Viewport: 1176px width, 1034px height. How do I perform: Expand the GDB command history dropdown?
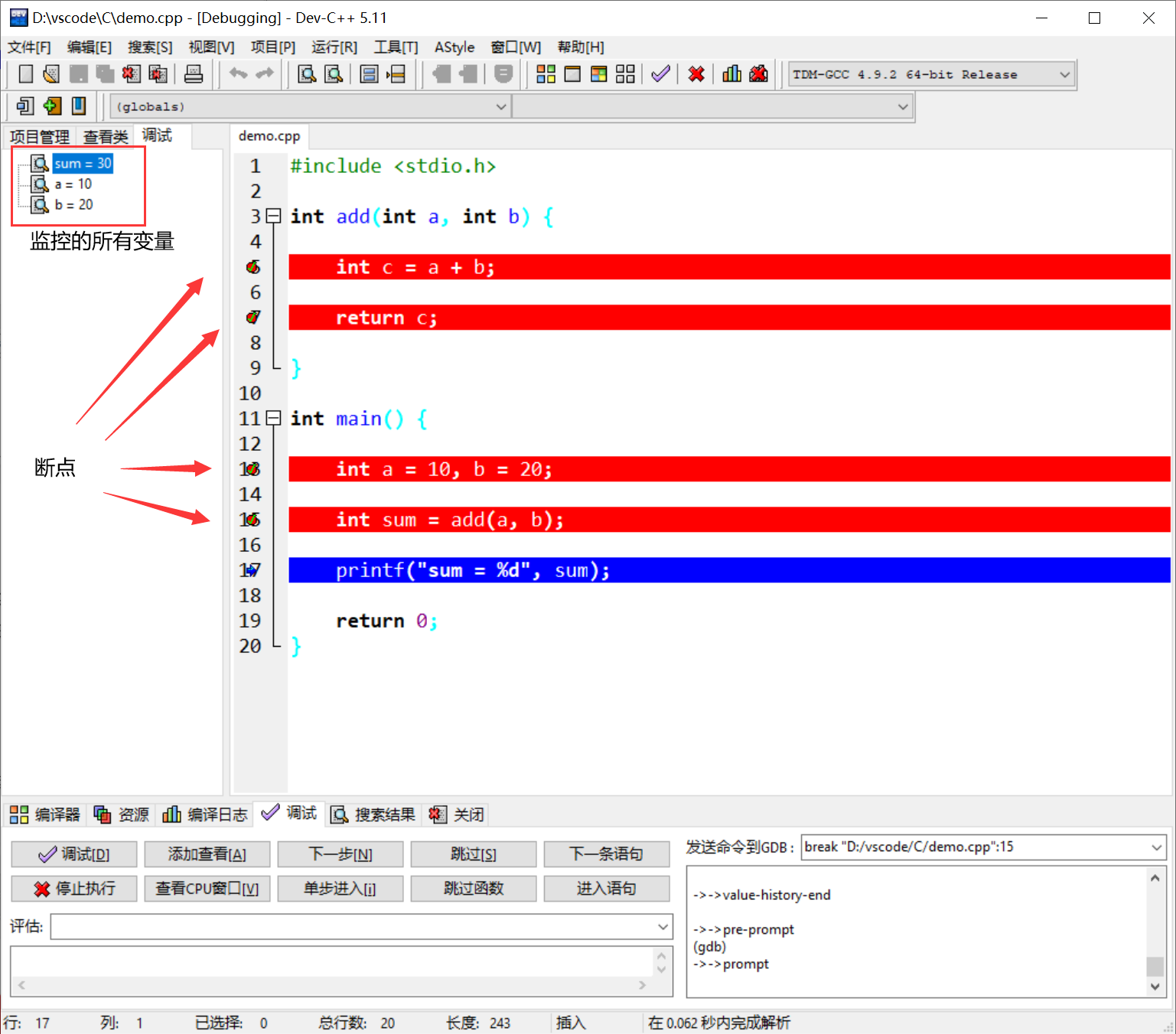tap(1156, 847)
